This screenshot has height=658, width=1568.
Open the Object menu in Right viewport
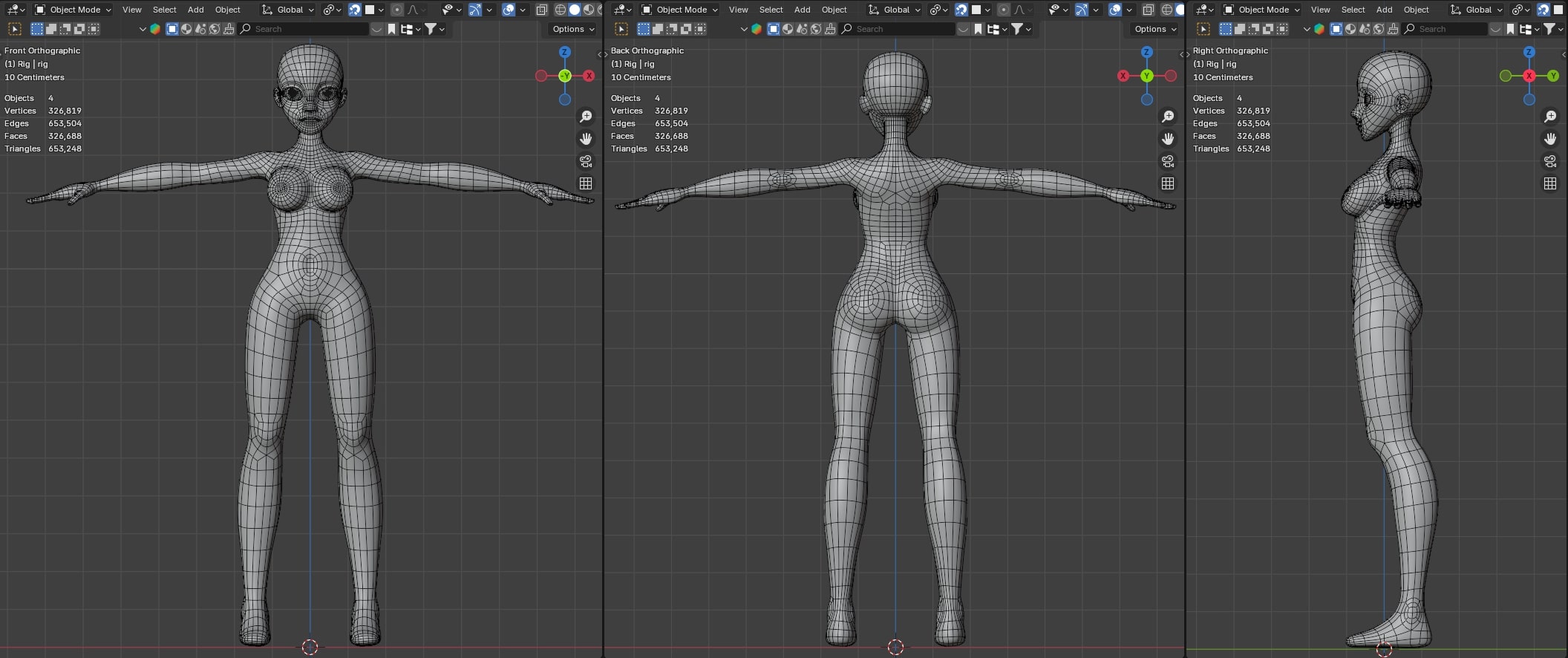pyautogui.click(x=1416, y=10)
